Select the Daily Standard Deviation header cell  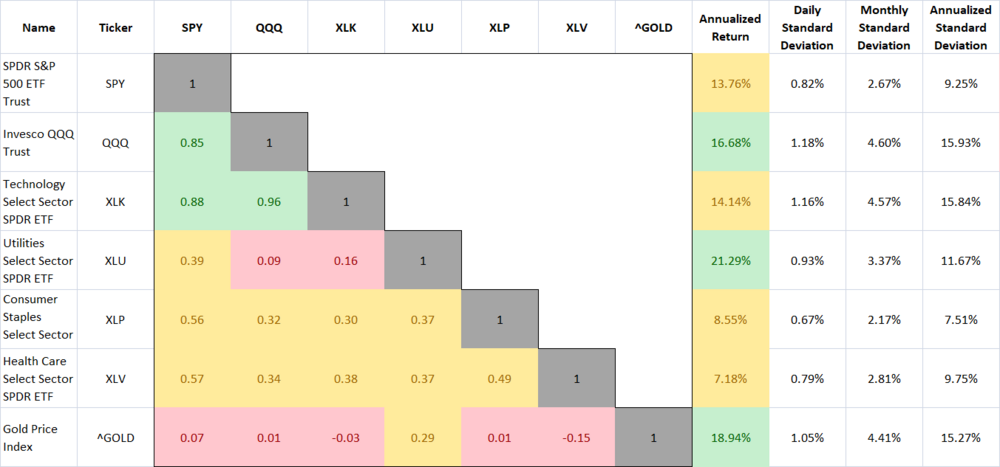pyautogui.click(x=806, y=27)
